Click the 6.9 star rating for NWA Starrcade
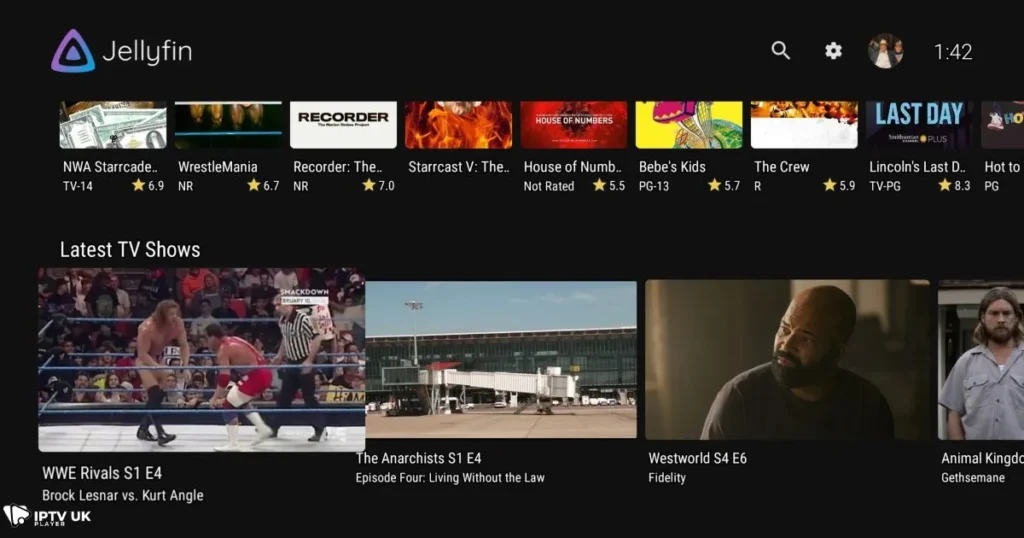Image resolution: width=1024 pixels, height=538 pixels. pos(148,185)
